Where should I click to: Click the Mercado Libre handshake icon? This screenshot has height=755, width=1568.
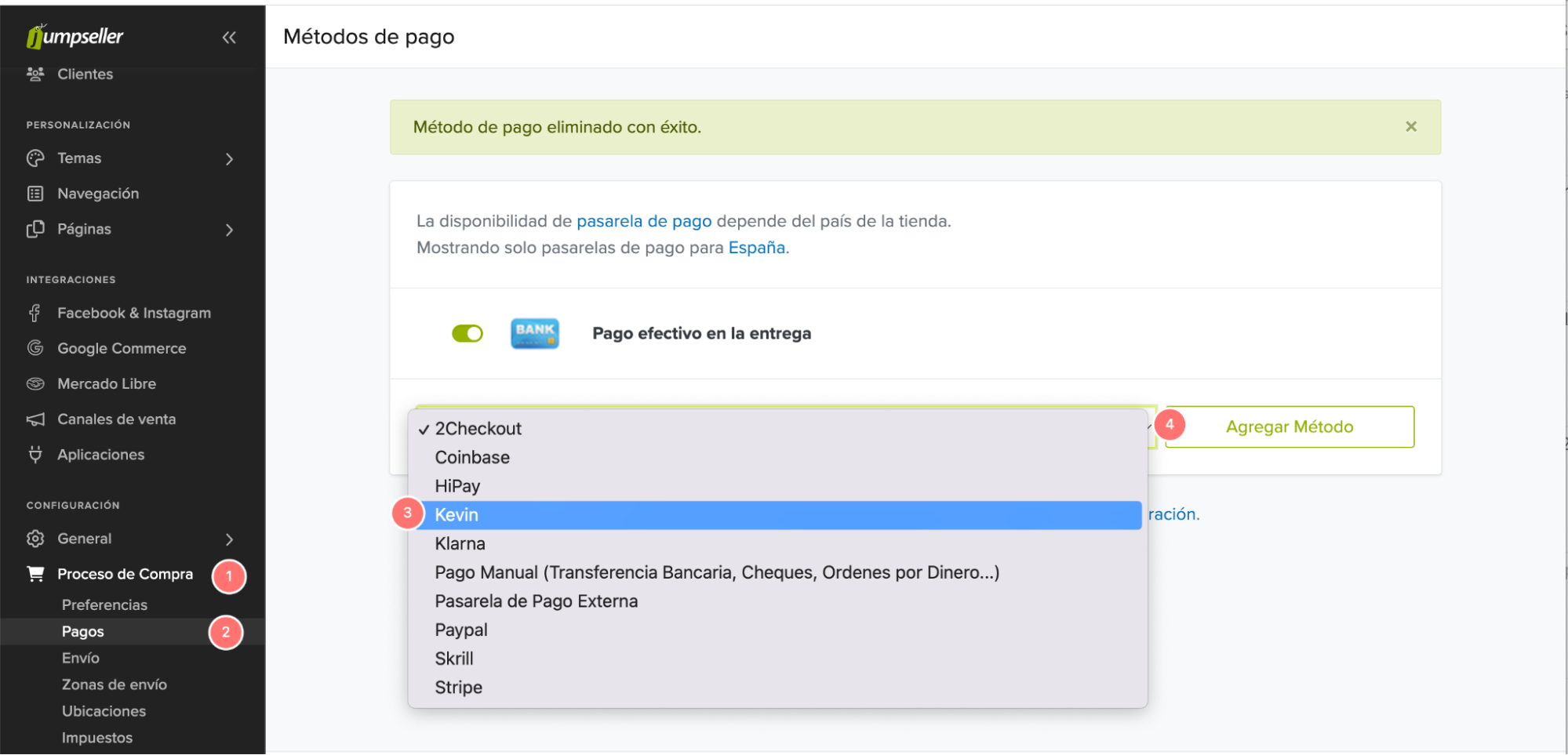click(x=35, y=383)
